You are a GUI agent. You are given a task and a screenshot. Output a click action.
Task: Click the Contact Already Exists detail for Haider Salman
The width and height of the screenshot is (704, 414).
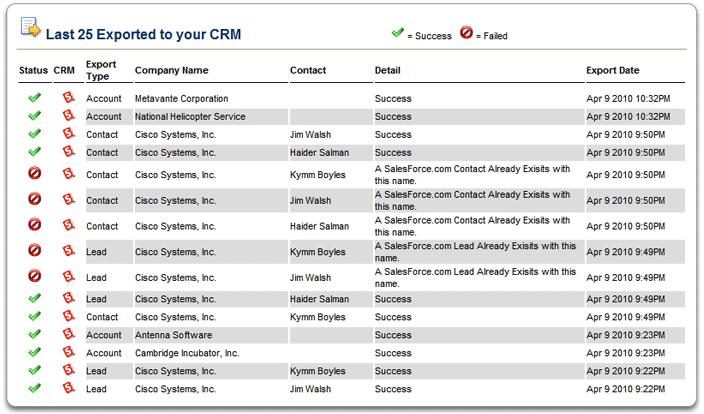[472, 226]
